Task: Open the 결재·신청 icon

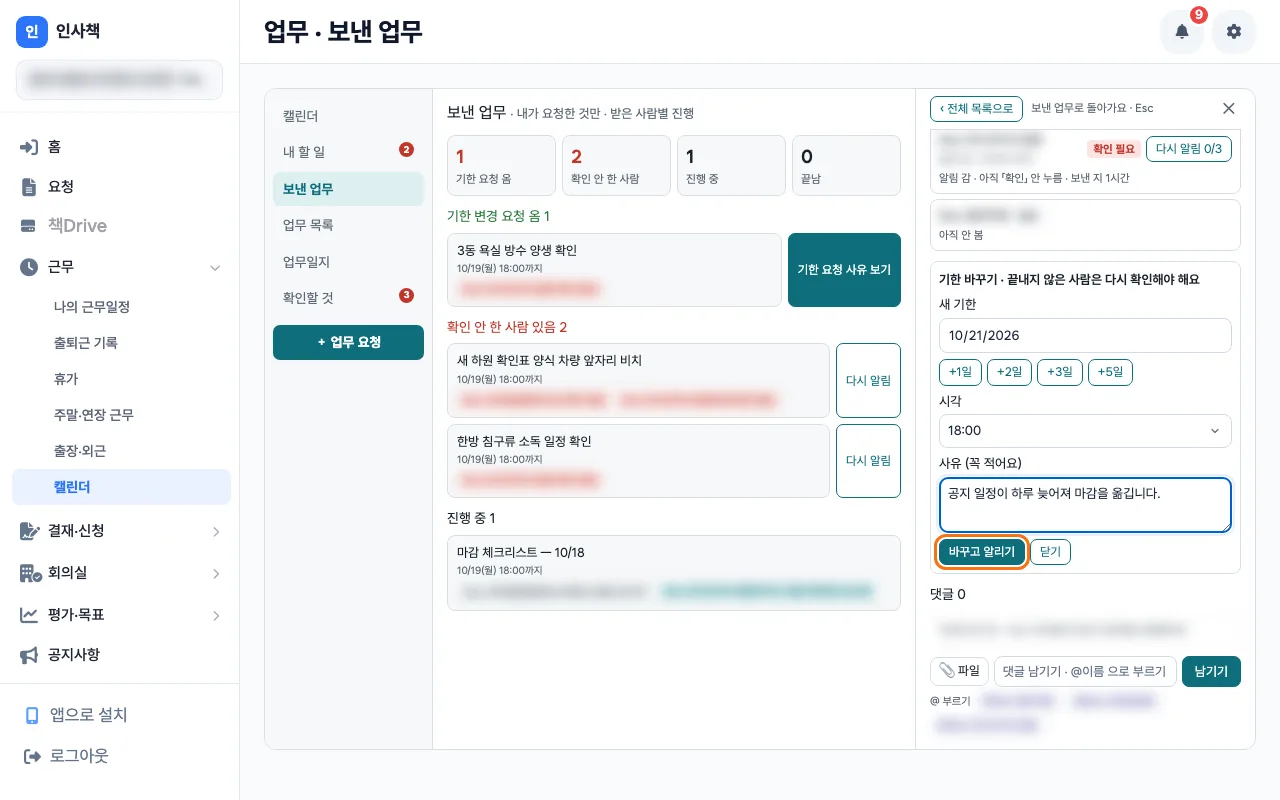Action: [x=29, y=531]
